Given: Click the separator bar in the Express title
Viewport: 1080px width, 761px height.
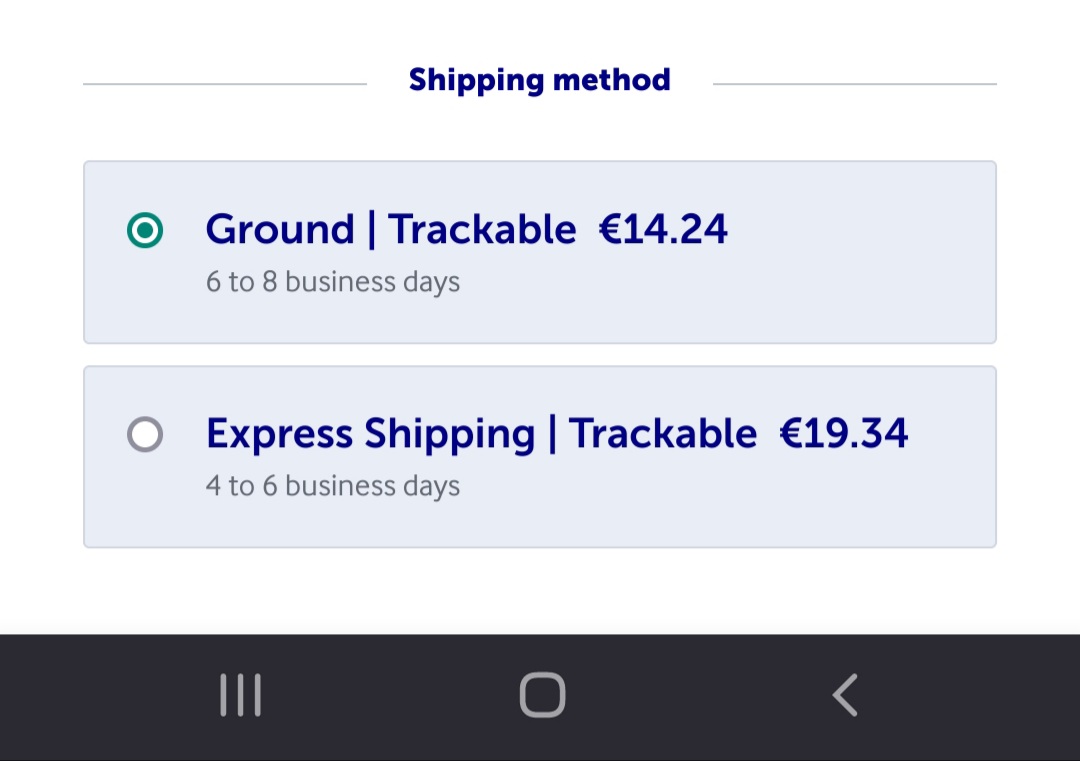Looking at the screenshot, I should [552, 434].
